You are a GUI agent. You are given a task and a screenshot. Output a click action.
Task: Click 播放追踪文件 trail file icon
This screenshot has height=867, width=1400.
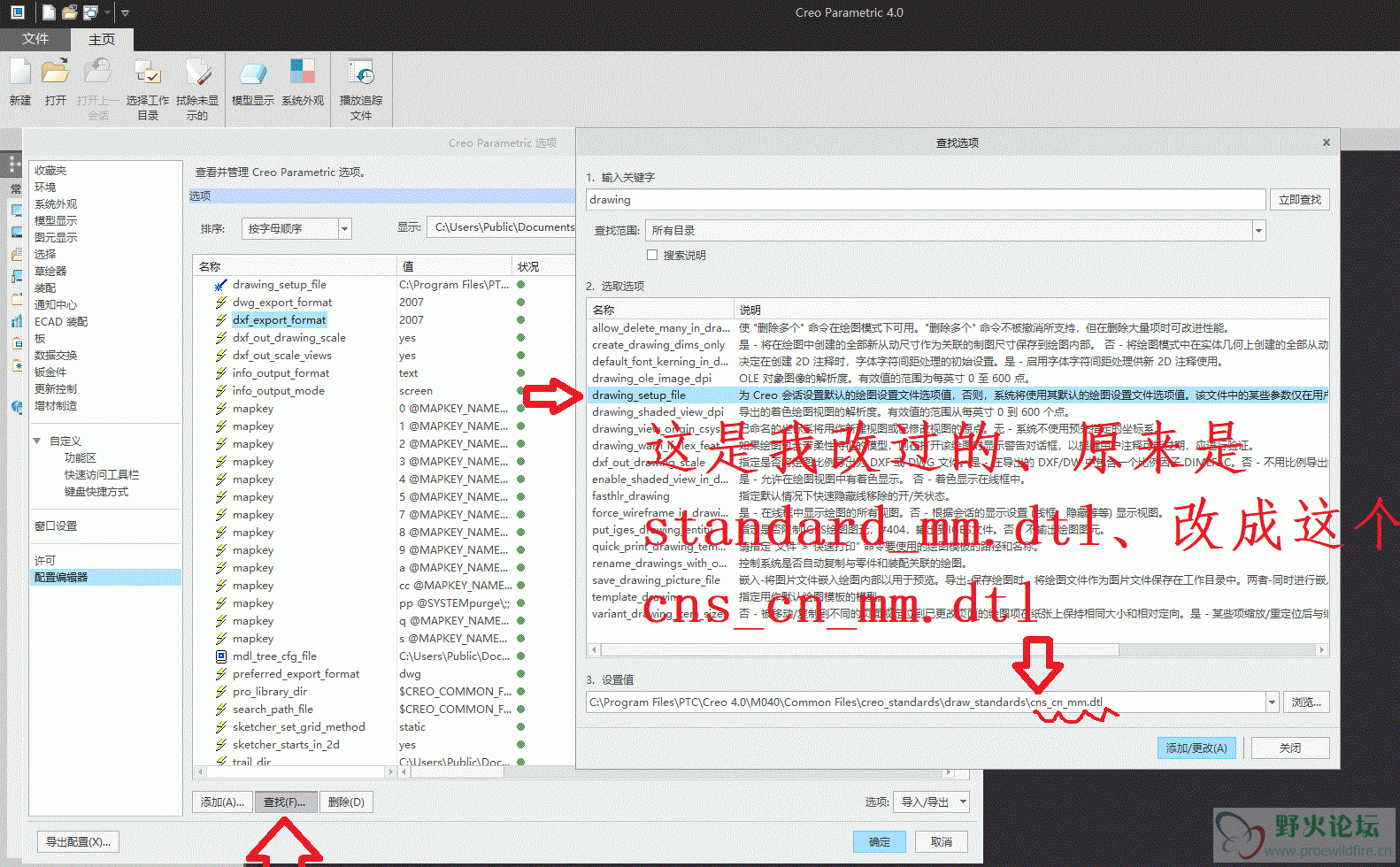coord(361,73)
